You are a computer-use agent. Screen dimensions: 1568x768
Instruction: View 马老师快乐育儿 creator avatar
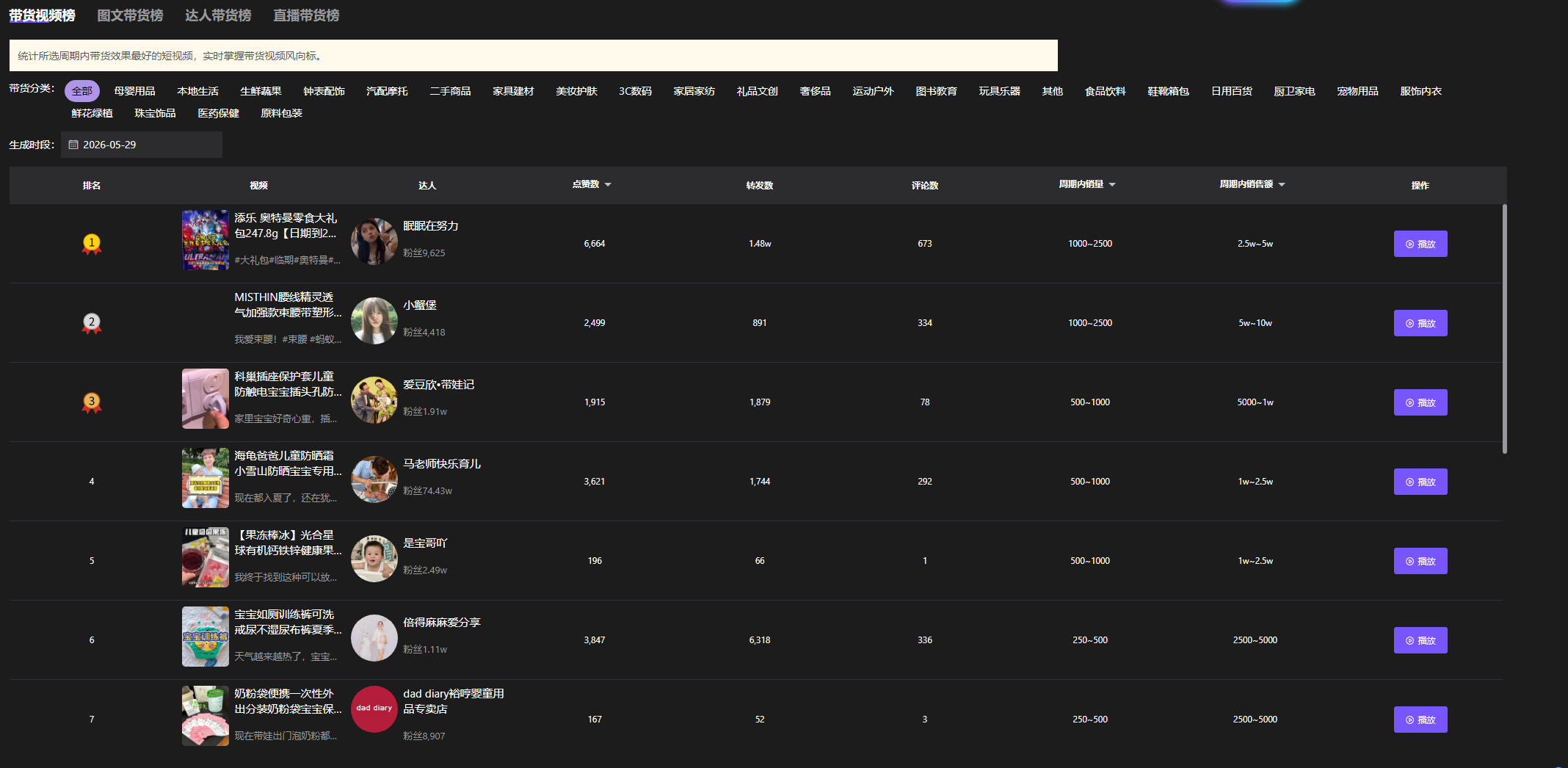pyautogui.click(x=374, y=479)
